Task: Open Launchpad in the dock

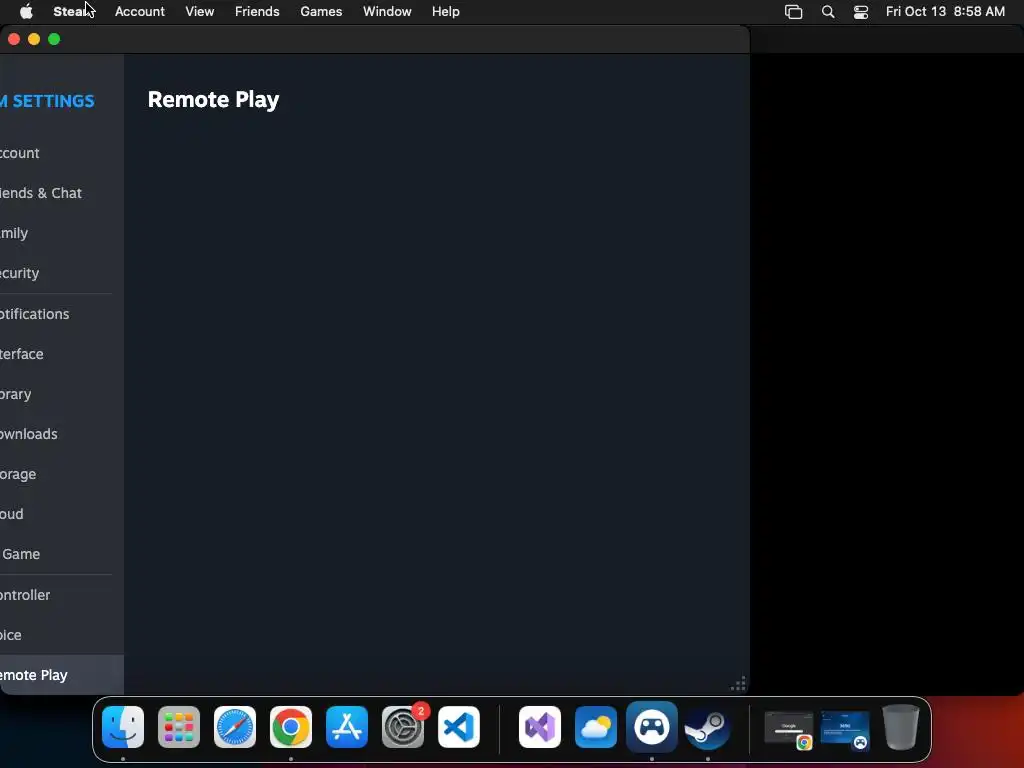Action: pyautogui.click(x=179, y=727)
